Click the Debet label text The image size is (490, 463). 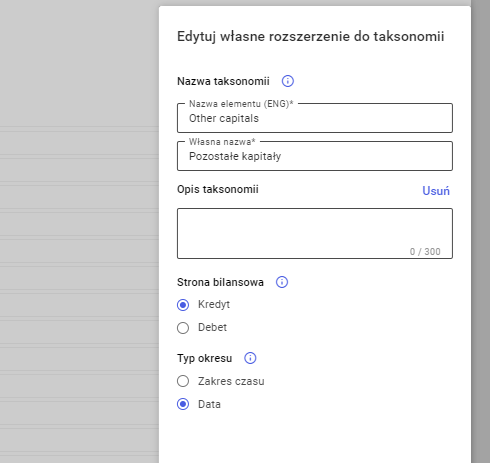coord(212,327)
